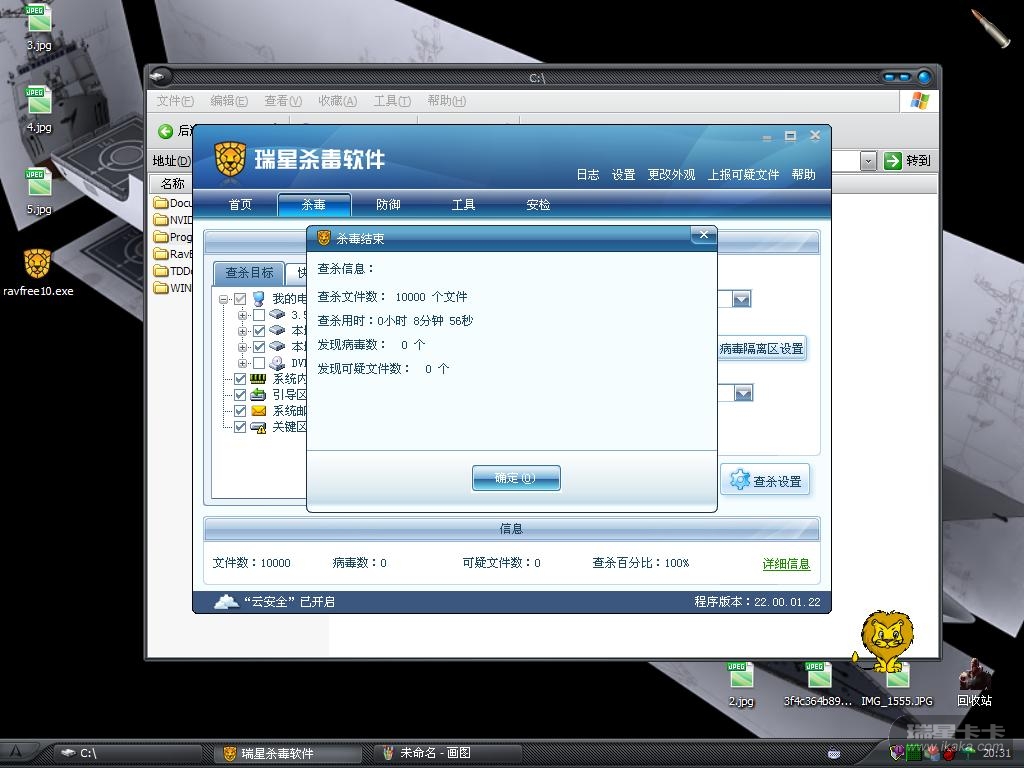Image resolution: width=1024 pixels, height=768 pixels.
Task: Click the 确定 button in the scan-finished dialog
Action: (516, 478)
